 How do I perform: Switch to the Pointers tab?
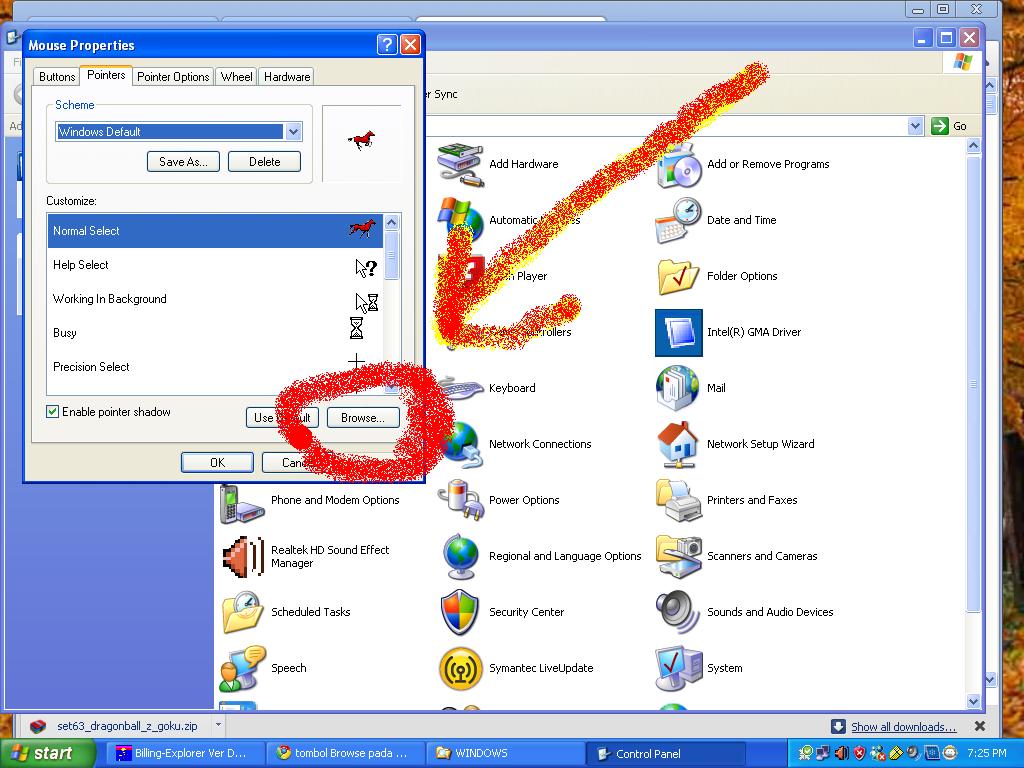pyautogui.click(x=106, y=75)
